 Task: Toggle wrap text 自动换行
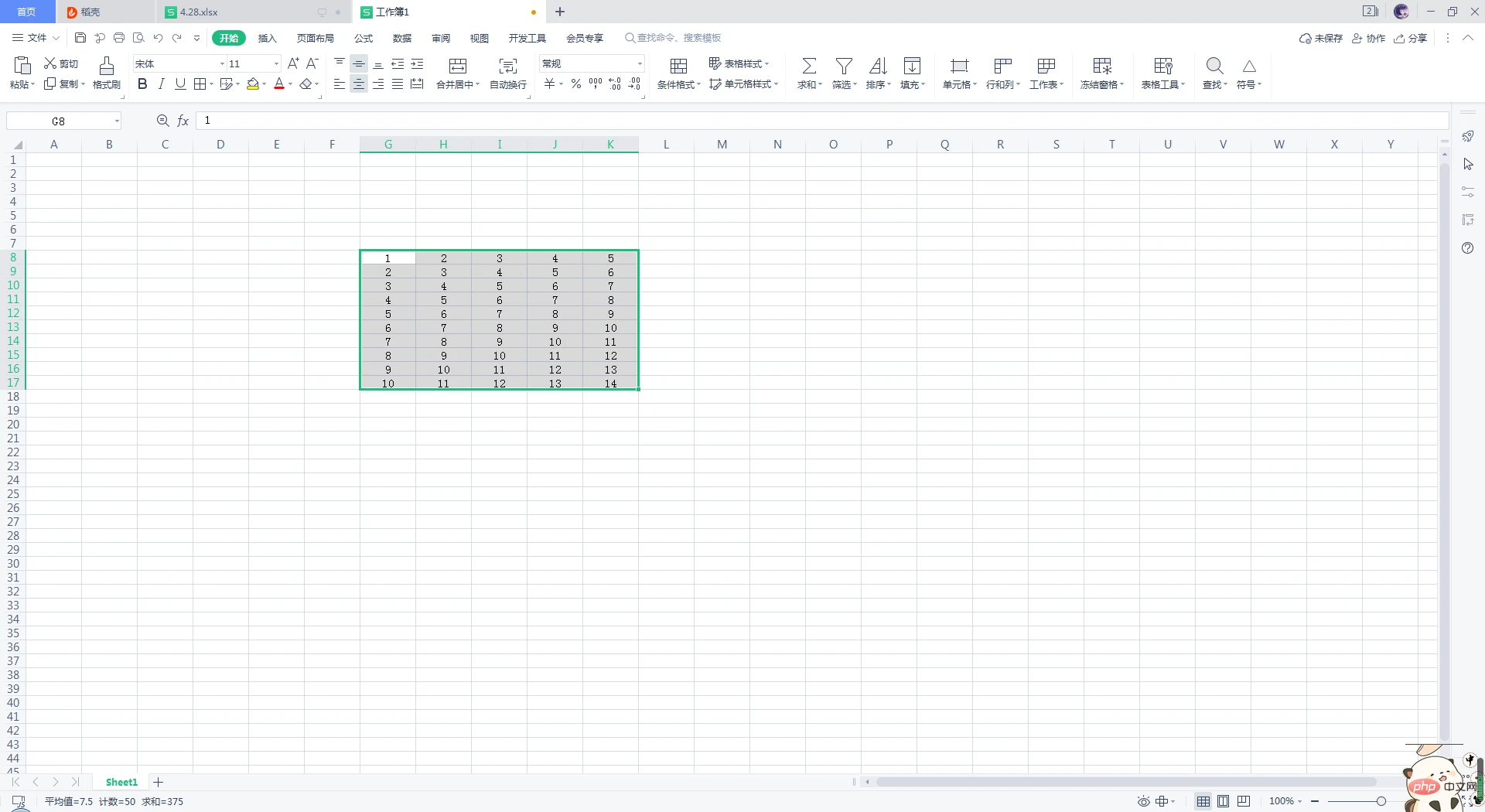coord(508,73)
